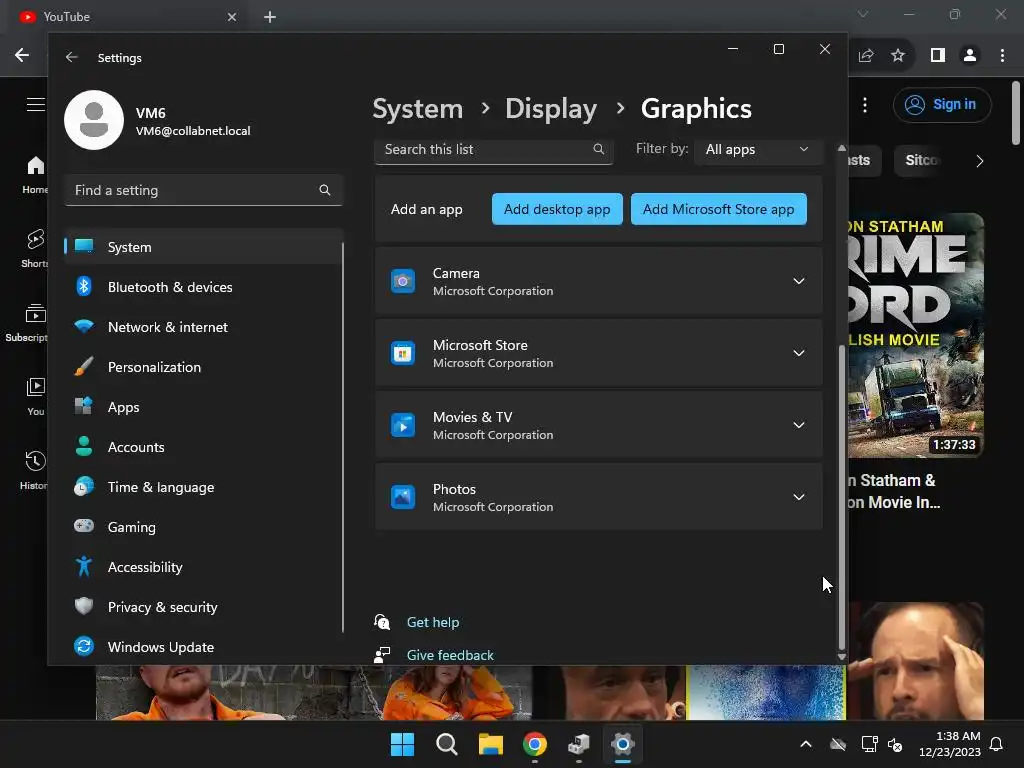The image size is (1024, 768).
Task: Open Chrome from the taskbar
Action: [x=535, y=744]
